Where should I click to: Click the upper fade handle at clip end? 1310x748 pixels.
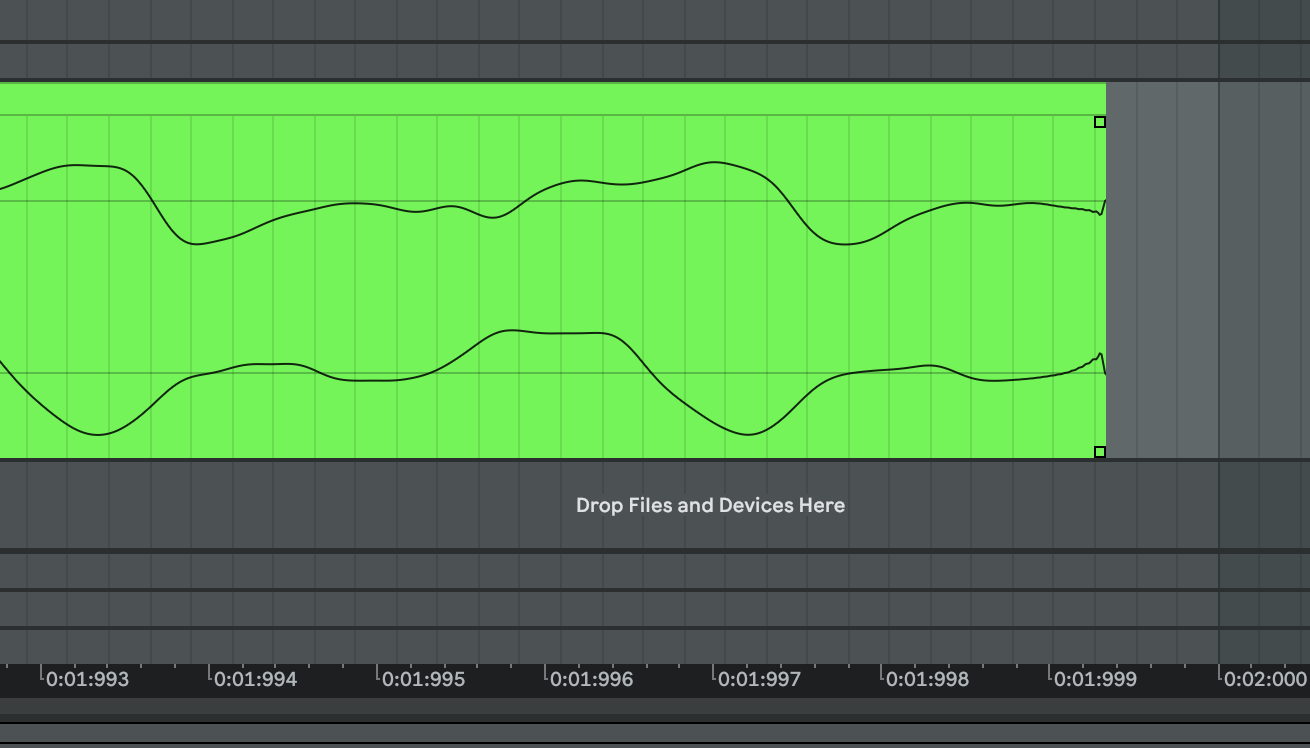(1100, 122)
